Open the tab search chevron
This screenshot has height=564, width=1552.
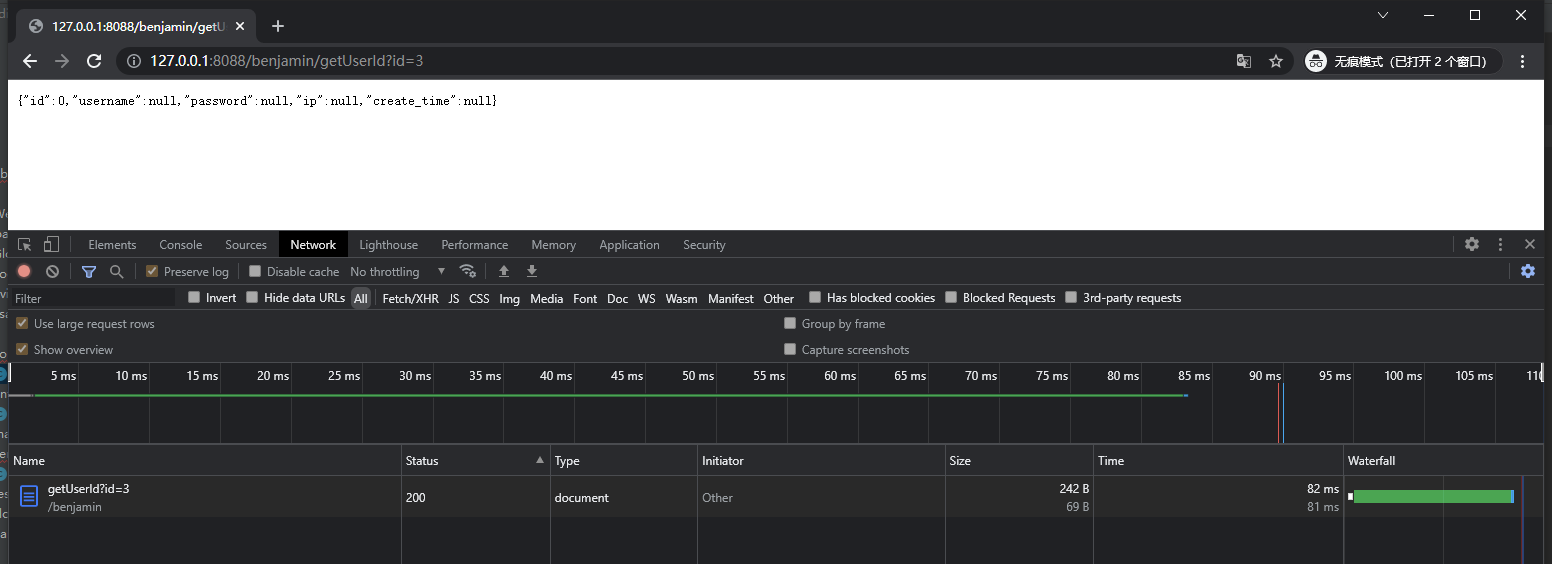click(x=1383, y=15)
